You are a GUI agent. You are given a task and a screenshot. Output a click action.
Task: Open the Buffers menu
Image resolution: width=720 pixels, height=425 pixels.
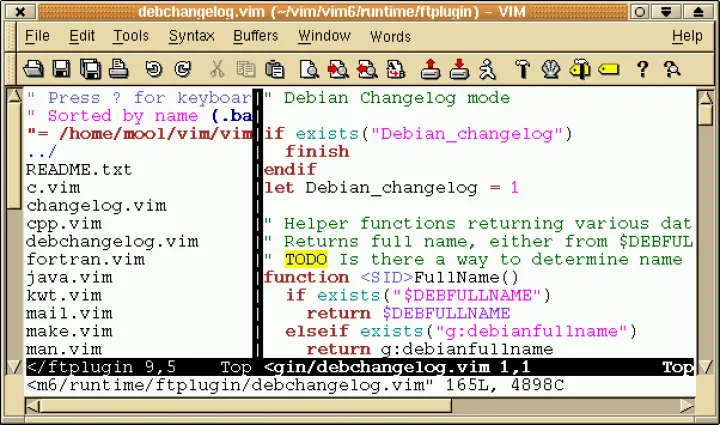tap(256, 36)
